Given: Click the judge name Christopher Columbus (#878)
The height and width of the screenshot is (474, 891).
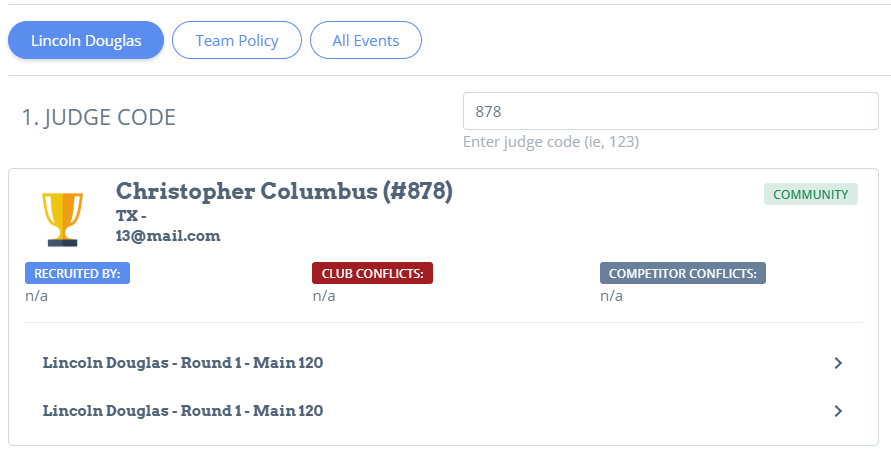Looking at the screenshot, I should pos(284,192).
